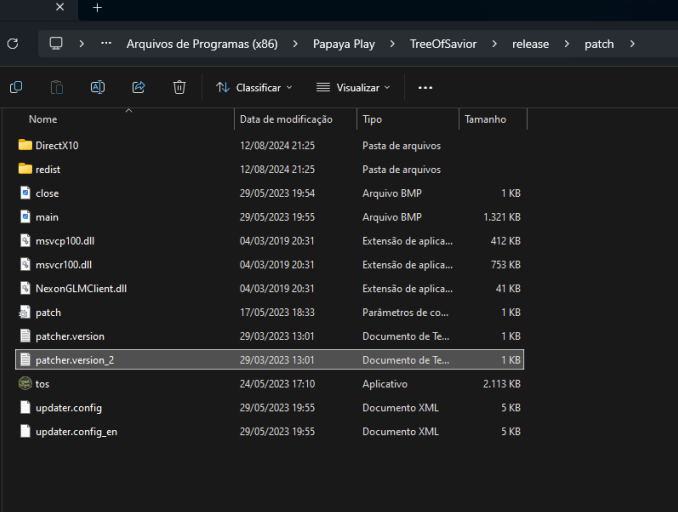Expand chevron after TreeOfSavior breadcrumb
The height and width of the screenshot is (512, 678).
[x=494, y=44]
